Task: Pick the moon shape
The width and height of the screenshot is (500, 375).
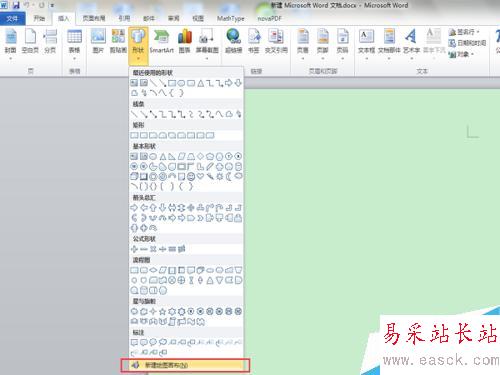Action: pos(229,176)
